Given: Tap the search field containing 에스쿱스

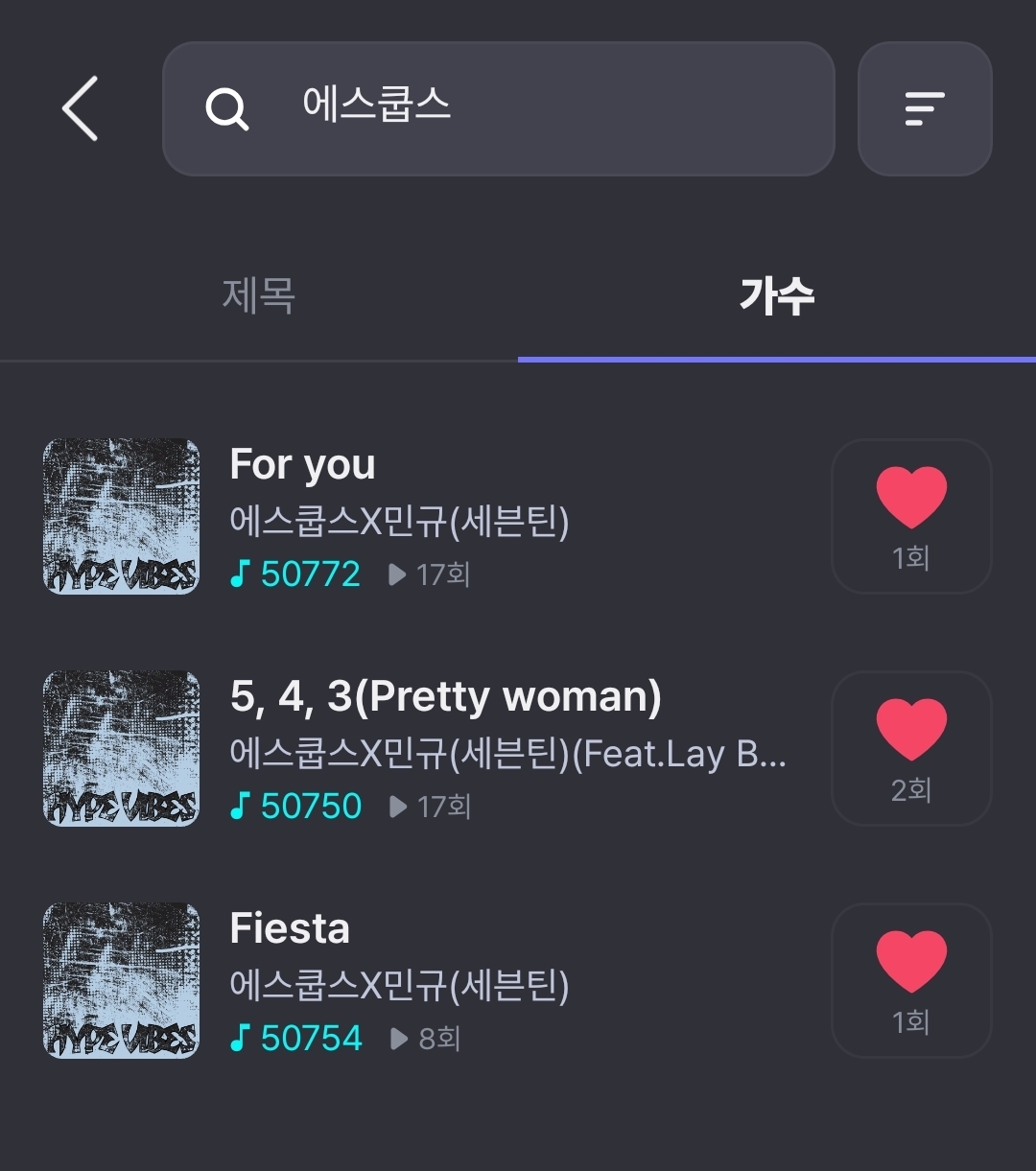Looking at the screenshot, I should pos(537,108).
